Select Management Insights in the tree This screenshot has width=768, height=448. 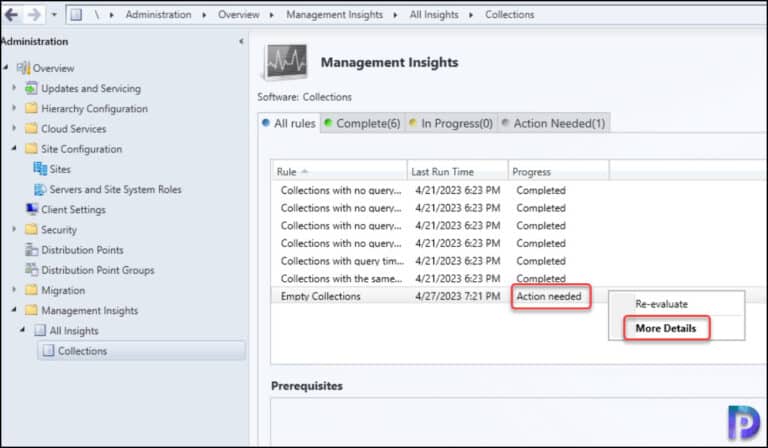pos(90,310)
